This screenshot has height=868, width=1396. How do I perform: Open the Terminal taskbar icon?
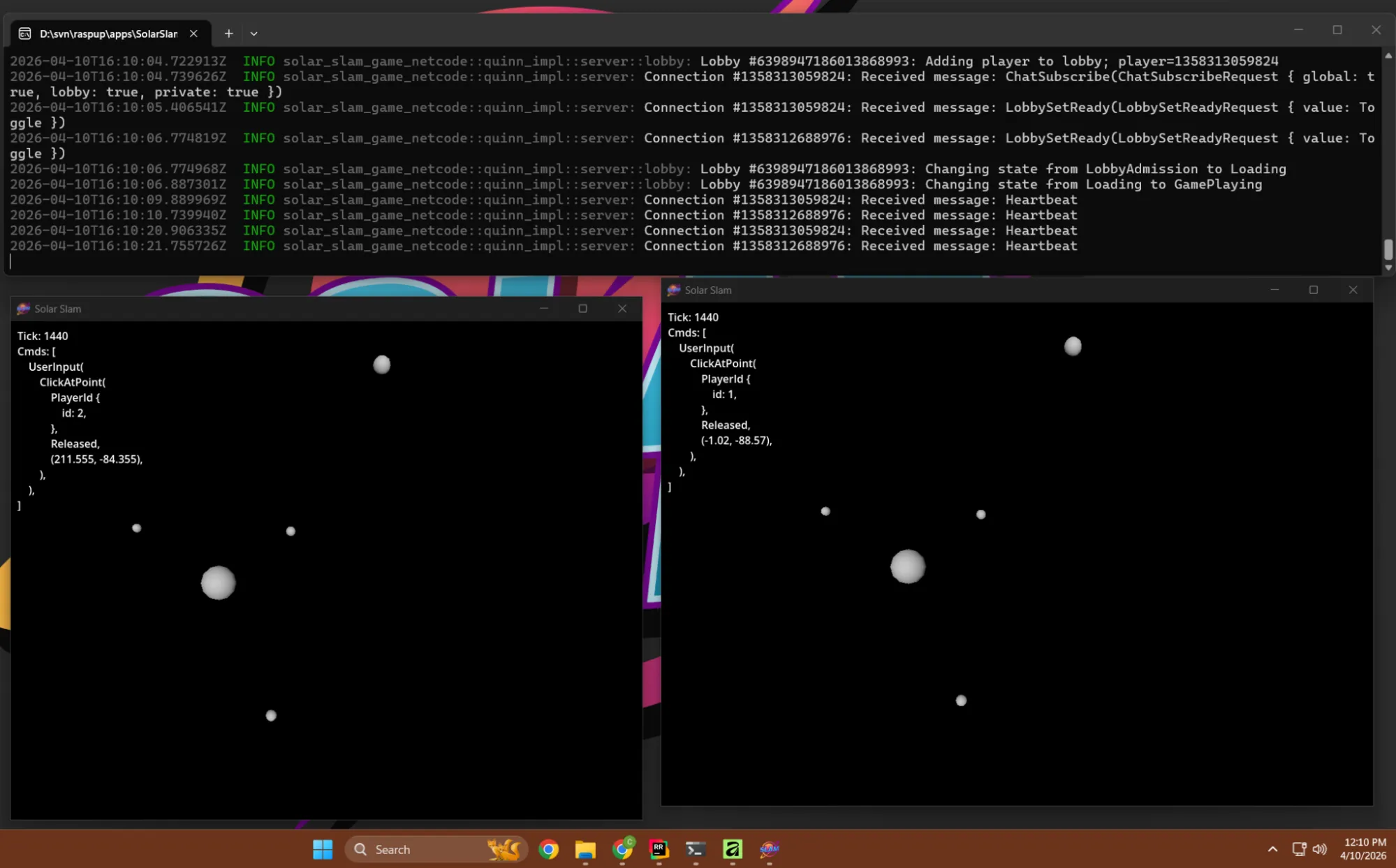pyautogui.click(x=696, y=849)
